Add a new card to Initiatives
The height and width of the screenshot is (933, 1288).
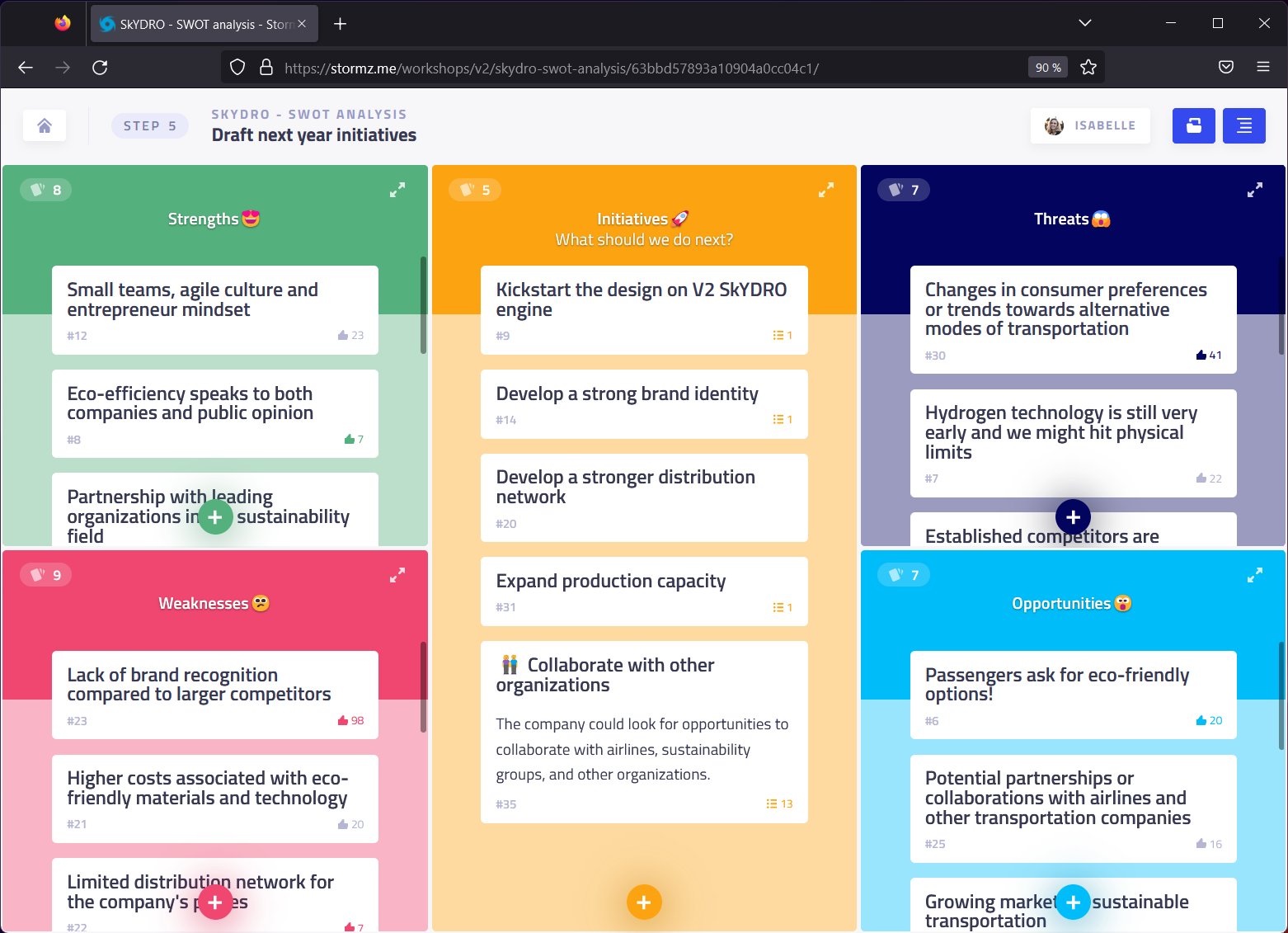click(644, 902)
